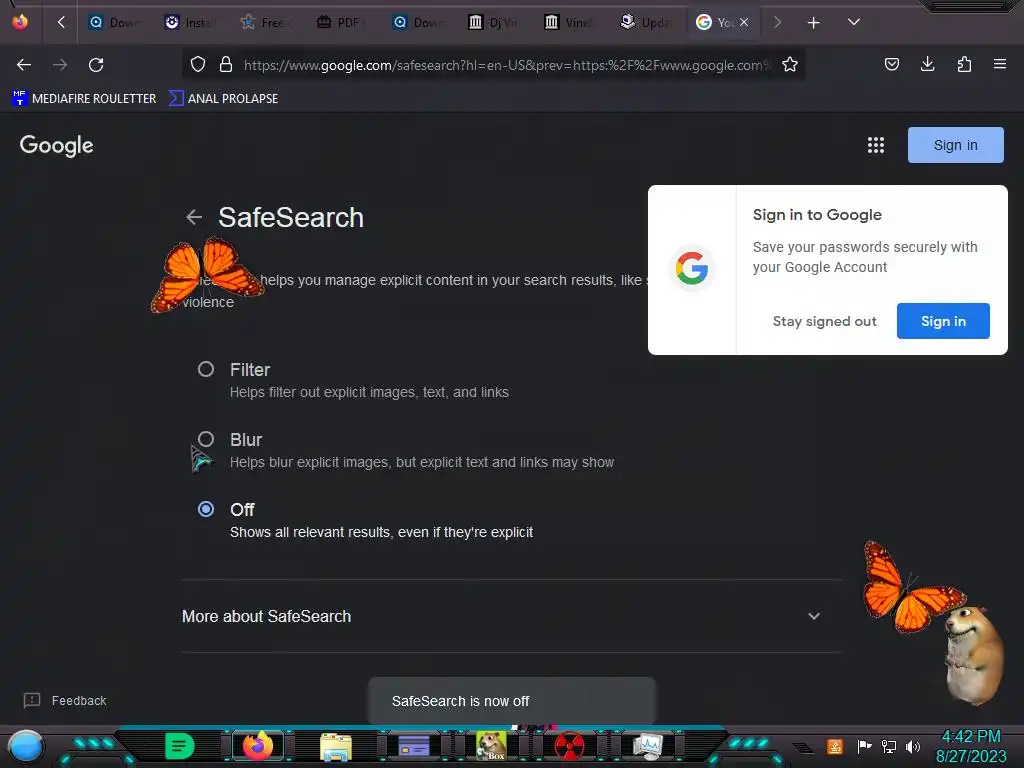The height and width of the screenshot is (768, 1024).
Task: Open Google apps grid
Action: click(875, 145)
